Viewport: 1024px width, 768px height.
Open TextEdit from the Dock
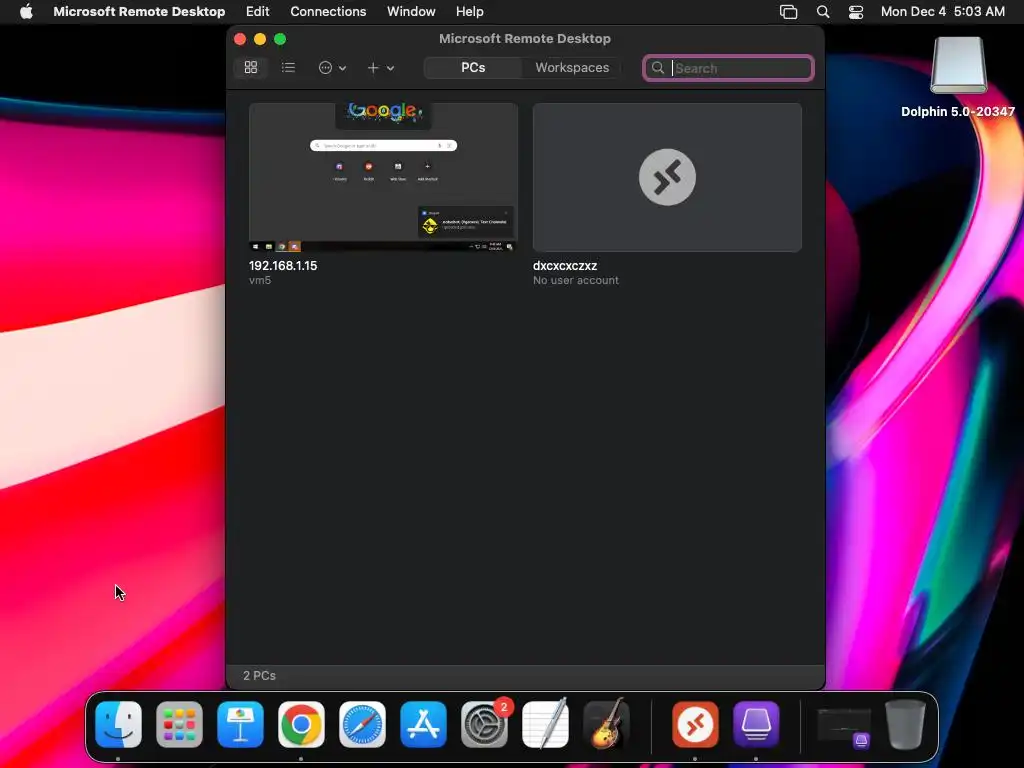pos(545,724)
